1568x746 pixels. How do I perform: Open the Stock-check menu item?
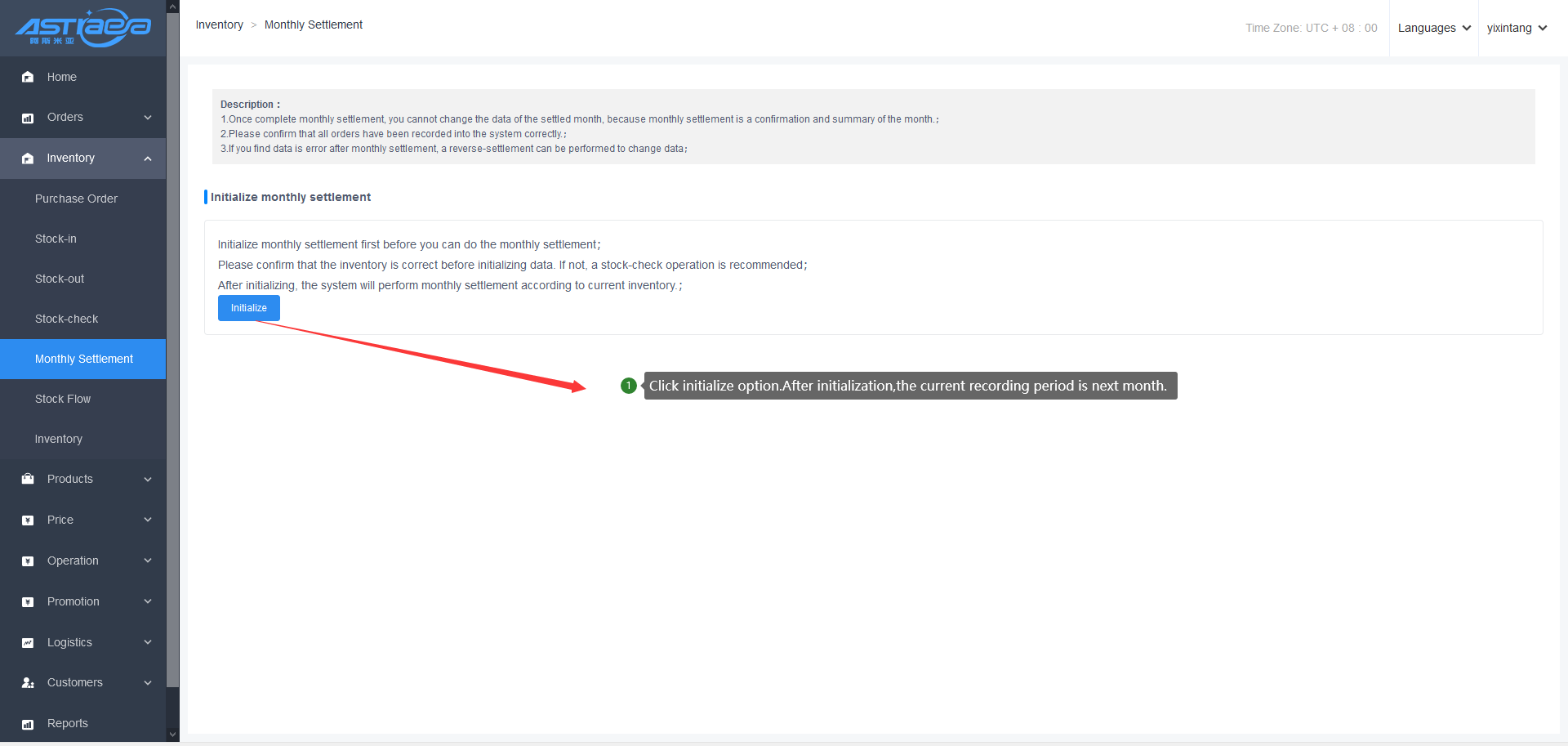66,319
